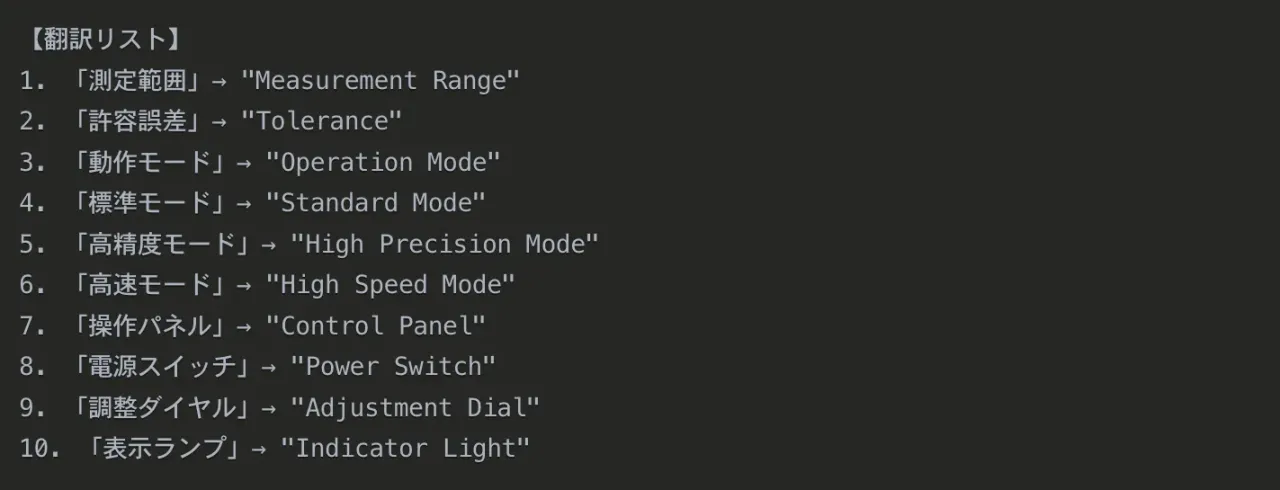Place cursor on "Tolerance" translation

point(322,122)
